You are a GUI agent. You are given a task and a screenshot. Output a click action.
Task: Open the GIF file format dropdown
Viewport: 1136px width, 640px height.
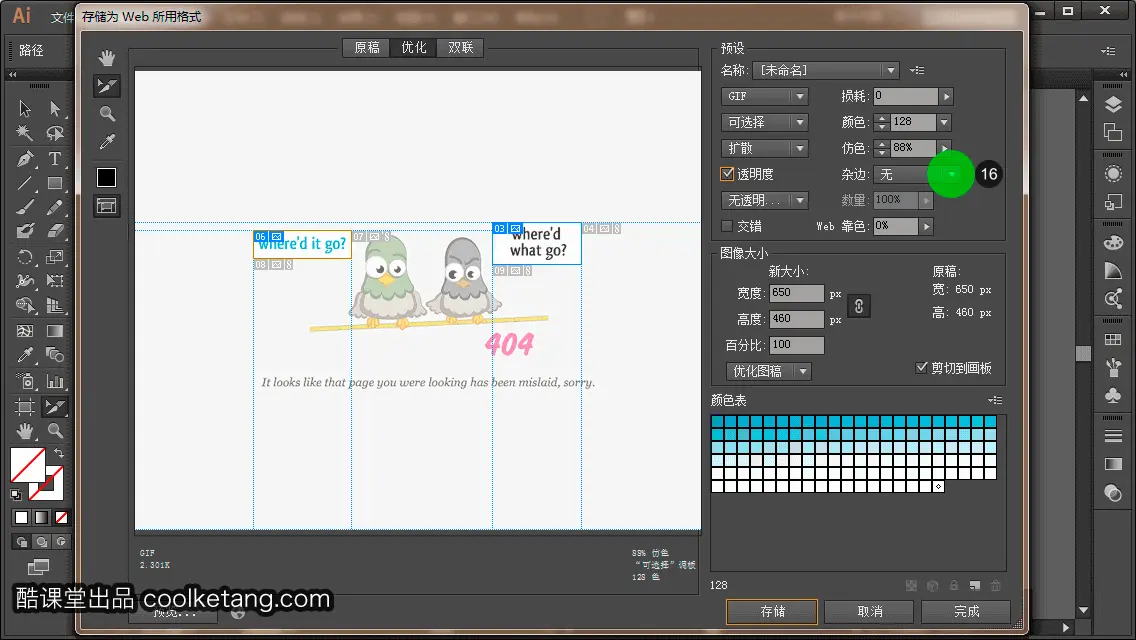coord(764,96)
